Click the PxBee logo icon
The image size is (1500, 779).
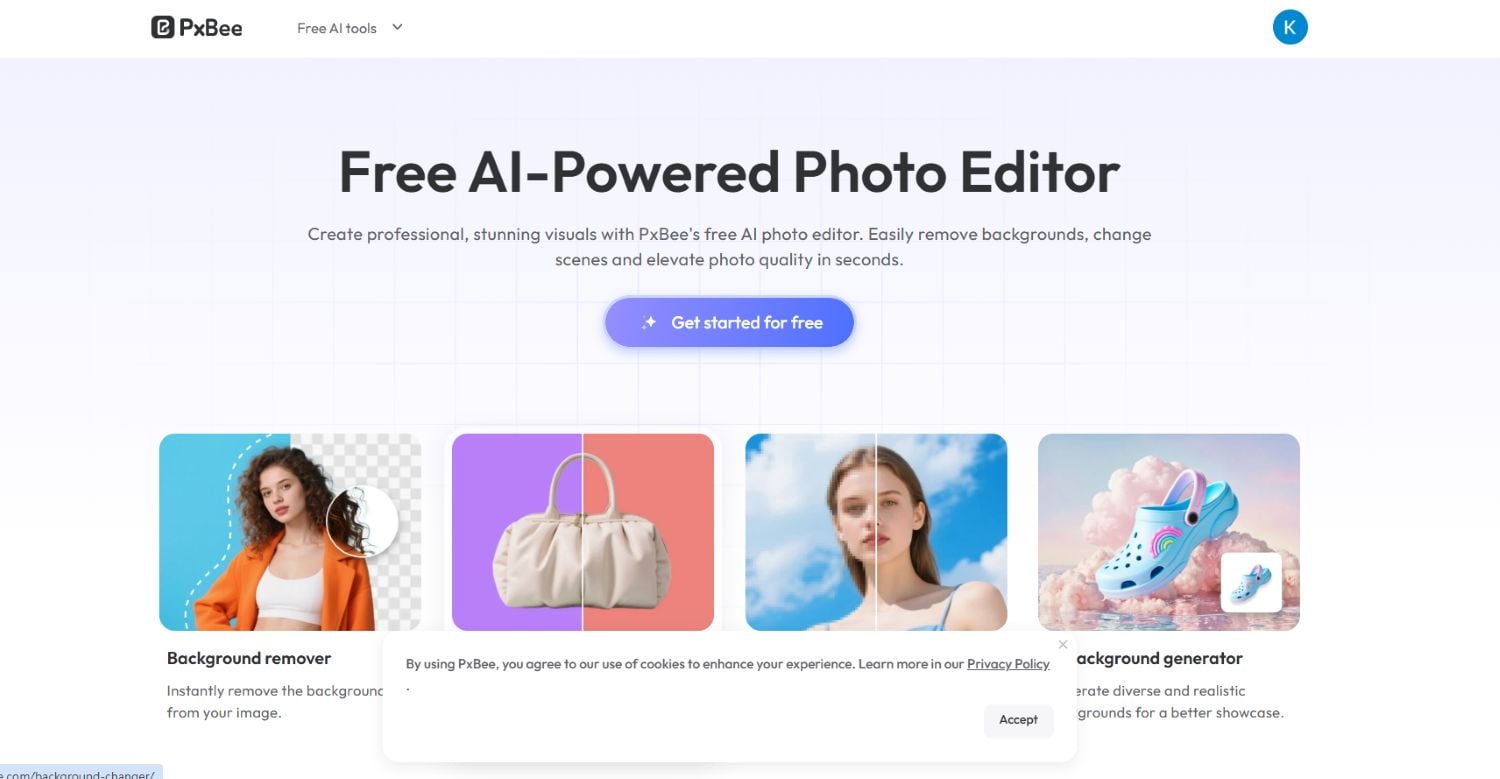pos(163,28)
